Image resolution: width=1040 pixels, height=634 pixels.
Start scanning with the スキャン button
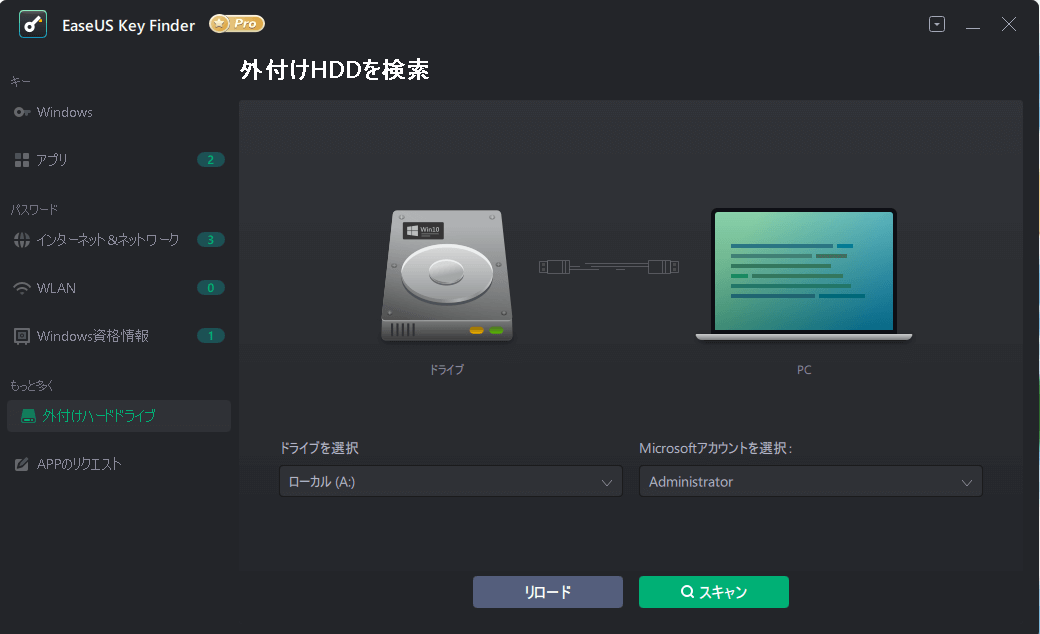click(x=713, y=591)
